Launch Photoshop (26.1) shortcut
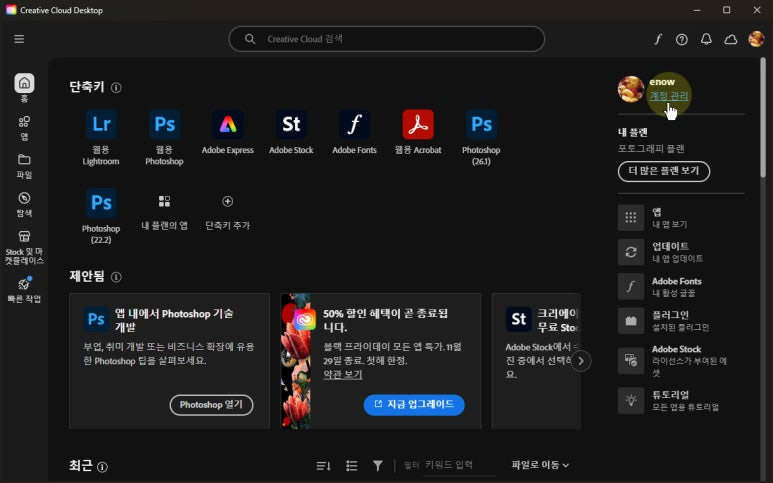 tap(481, 138)
